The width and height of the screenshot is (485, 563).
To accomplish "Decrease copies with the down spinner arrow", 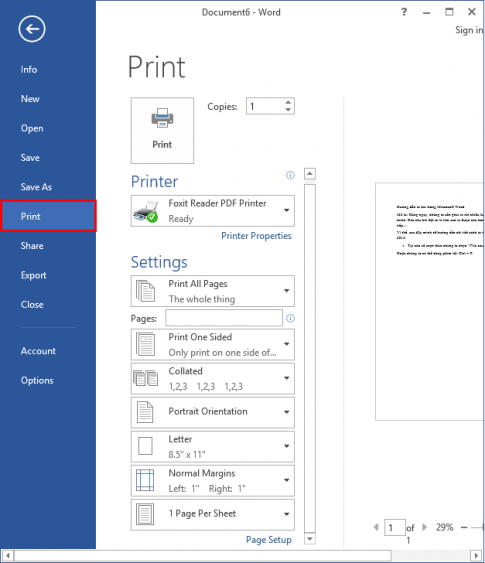I will (x=288, y=110).
